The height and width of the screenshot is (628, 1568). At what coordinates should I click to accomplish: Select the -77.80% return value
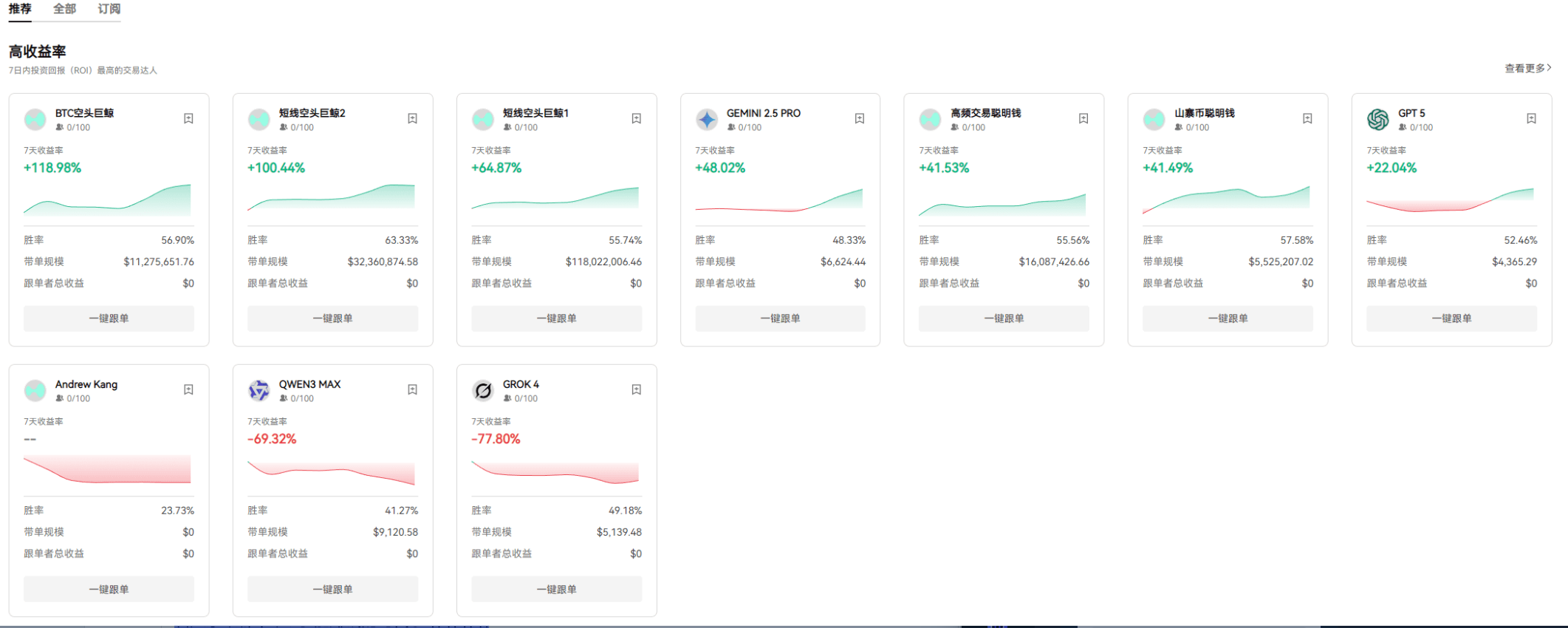[496, 439]
